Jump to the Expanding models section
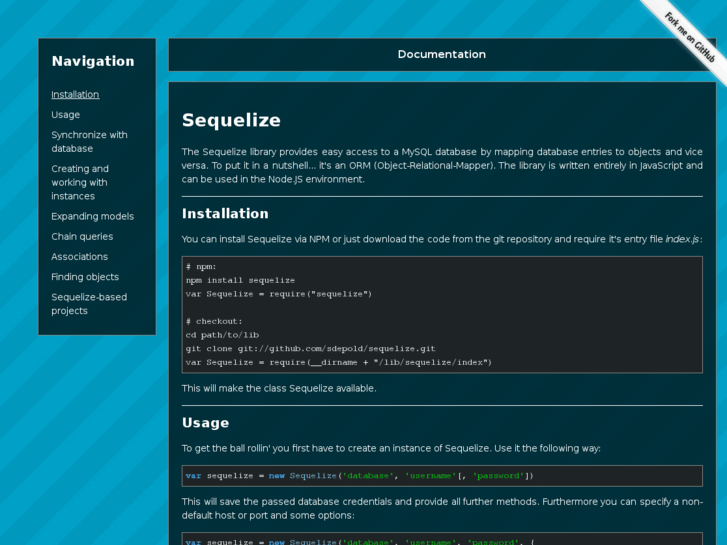 pos(92,216)
